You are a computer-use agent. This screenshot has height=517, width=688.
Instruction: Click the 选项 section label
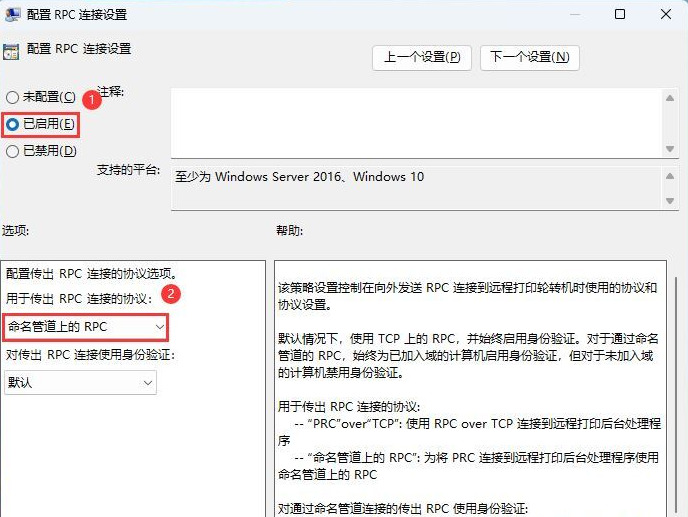click(15, 230)
